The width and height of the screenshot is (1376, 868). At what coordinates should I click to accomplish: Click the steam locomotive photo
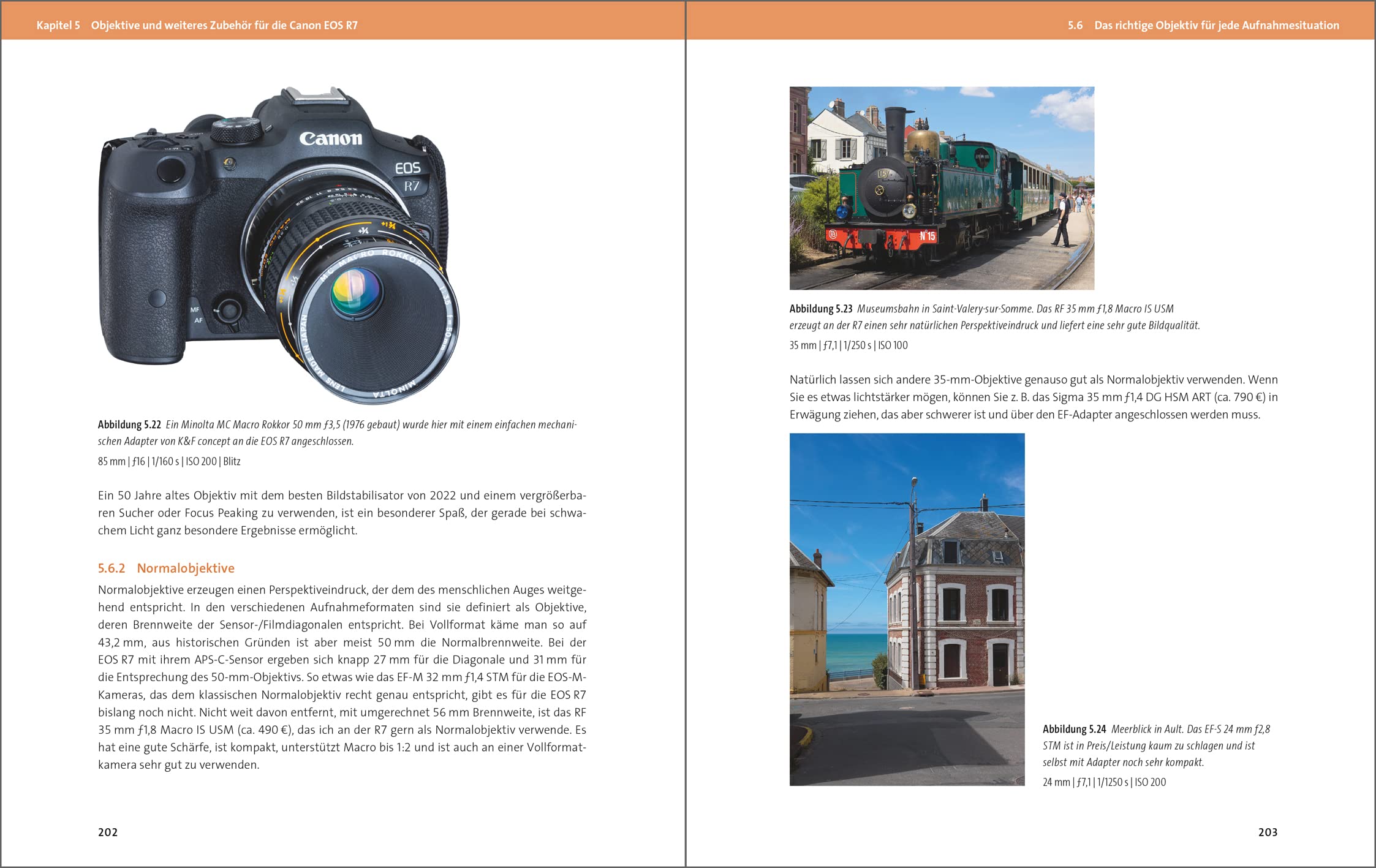(942, 188)
